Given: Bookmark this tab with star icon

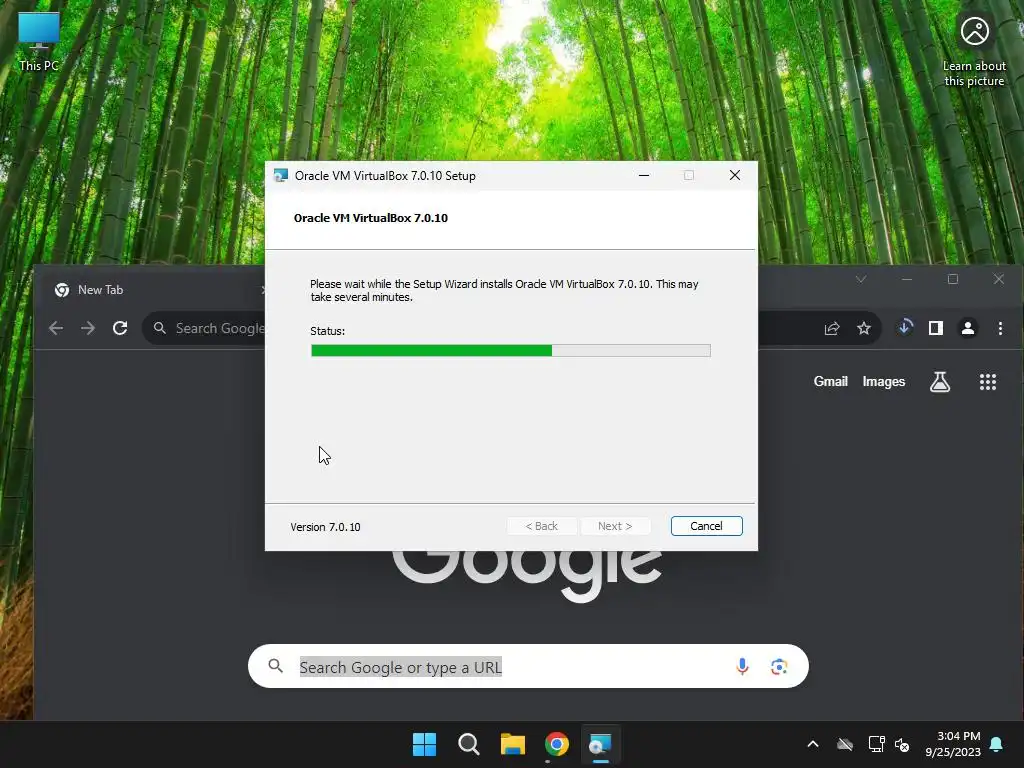Looking at the screenshot, I should click(x=864, y=328).
